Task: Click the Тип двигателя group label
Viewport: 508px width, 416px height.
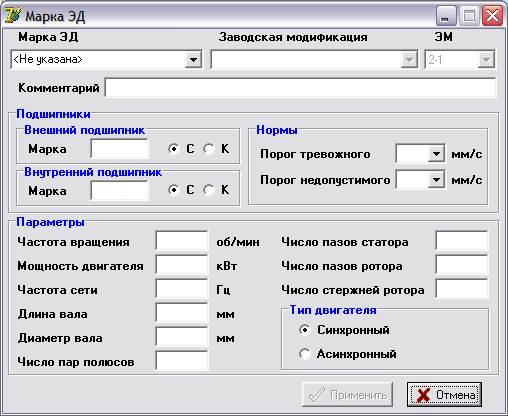Action: tap(333, 310)
